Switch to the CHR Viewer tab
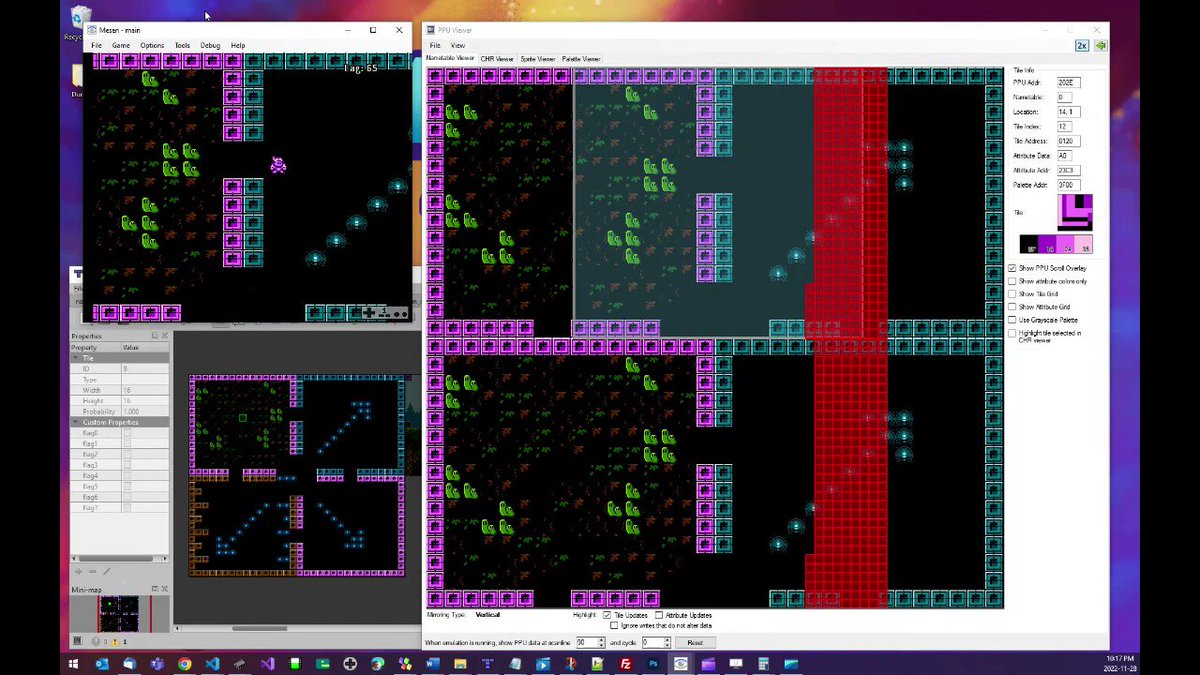Image resolution: width=1200 pixels, height=675 pixels. (x=496, y=59)
